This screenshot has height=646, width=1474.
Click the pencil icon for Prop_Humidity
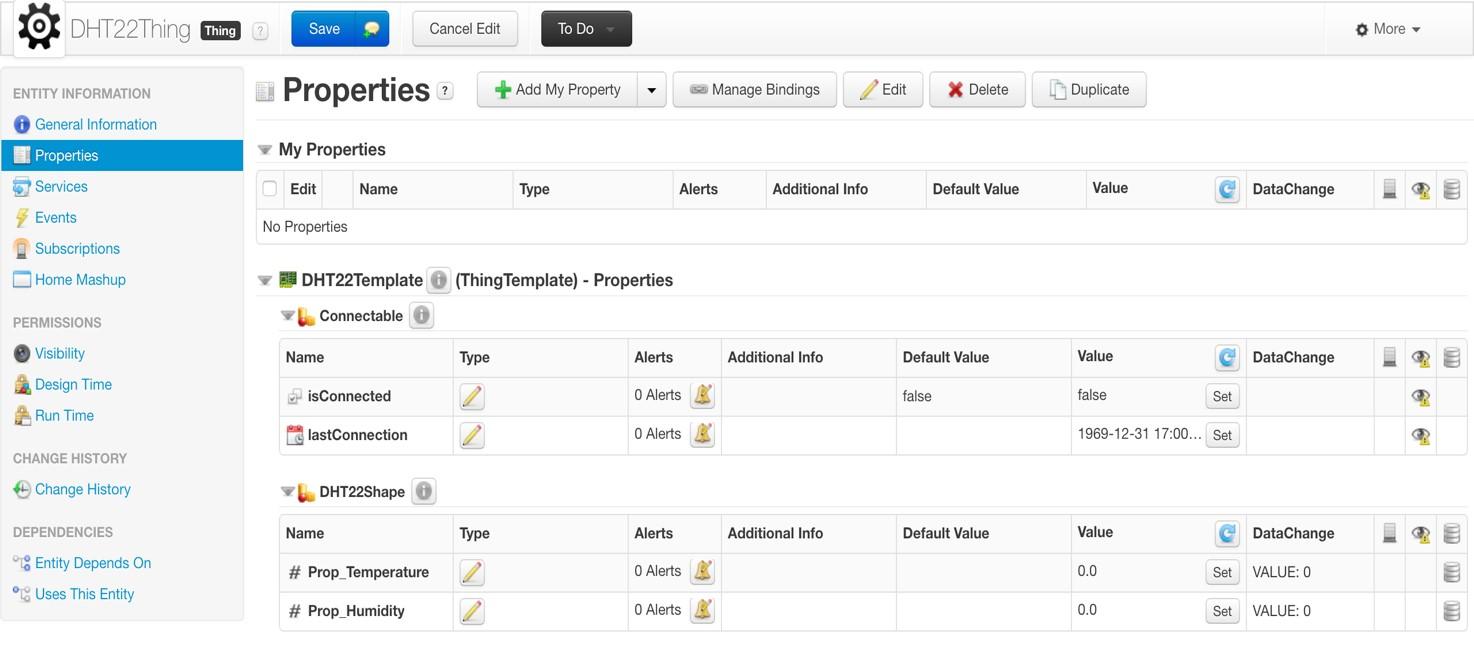[x=472, y=611]
